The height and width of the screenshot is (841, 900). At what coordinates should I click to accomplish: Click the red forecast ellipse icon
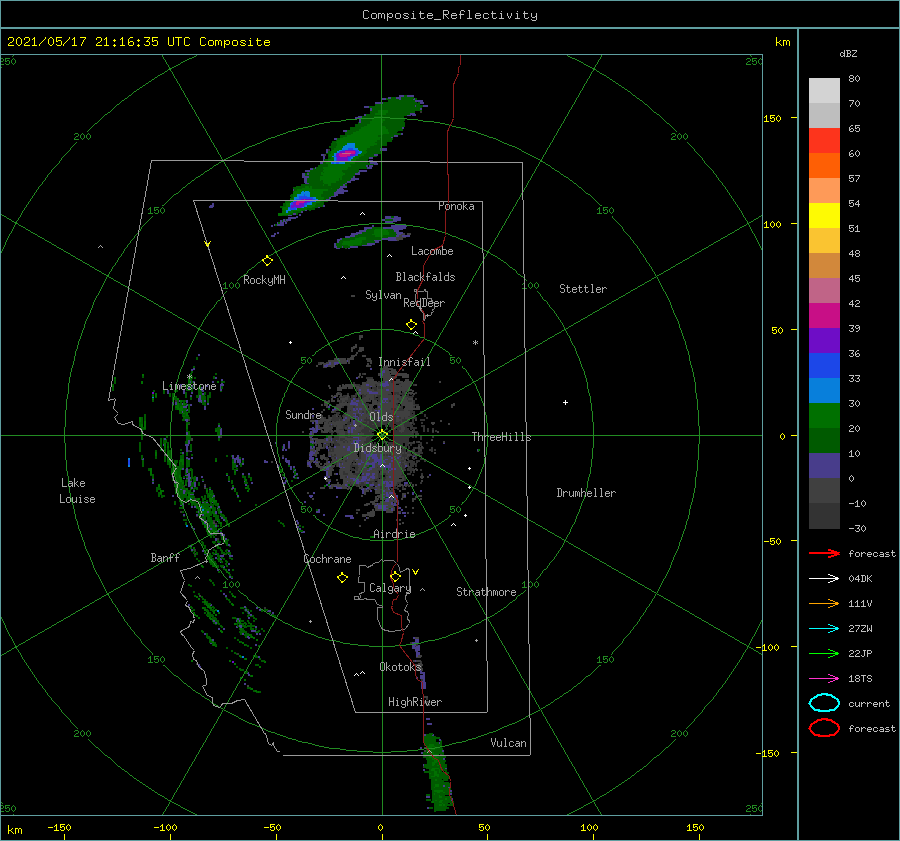[x=824, y=728]
